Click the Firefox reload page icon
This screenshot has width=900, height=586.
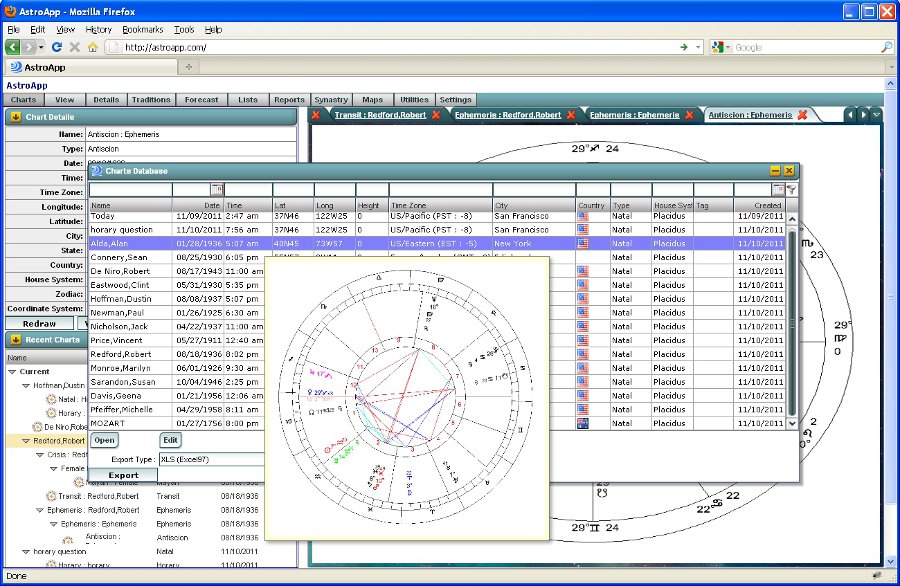[57, 47]
